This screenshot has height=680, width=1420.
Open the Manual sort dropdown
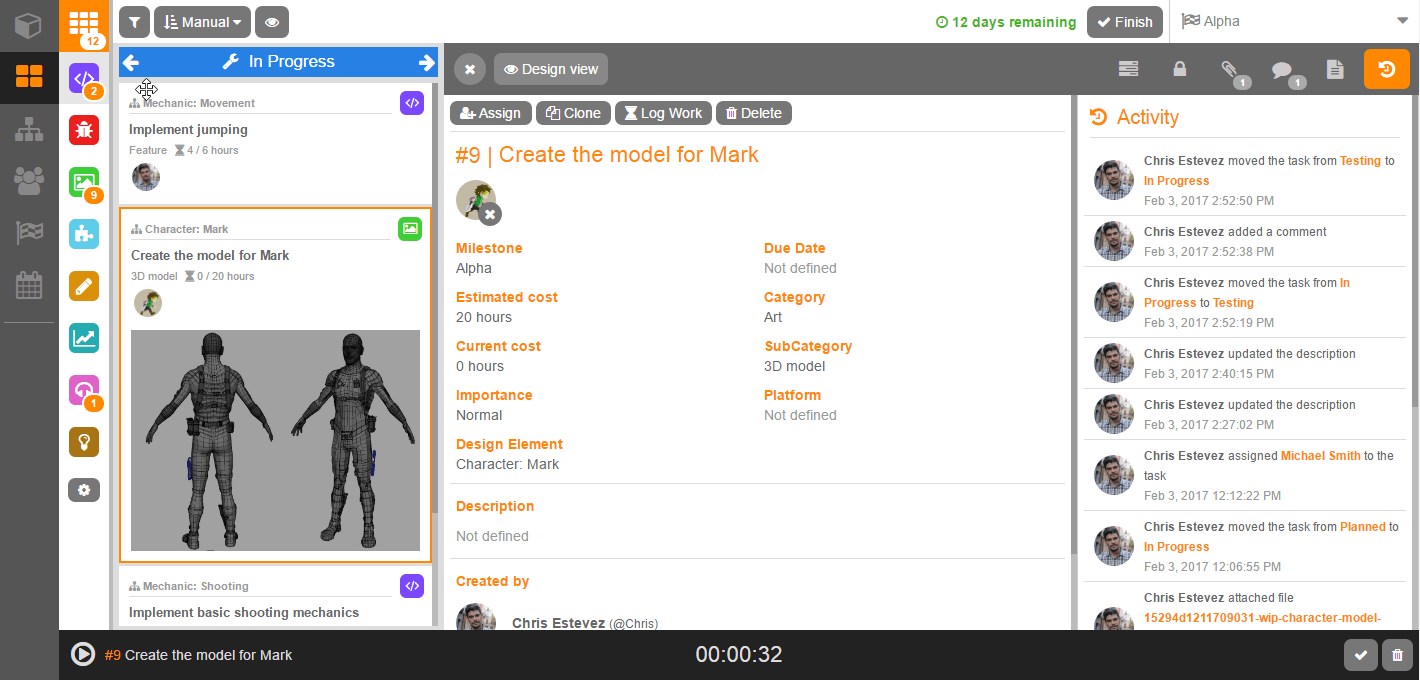[x=202, y=21]
